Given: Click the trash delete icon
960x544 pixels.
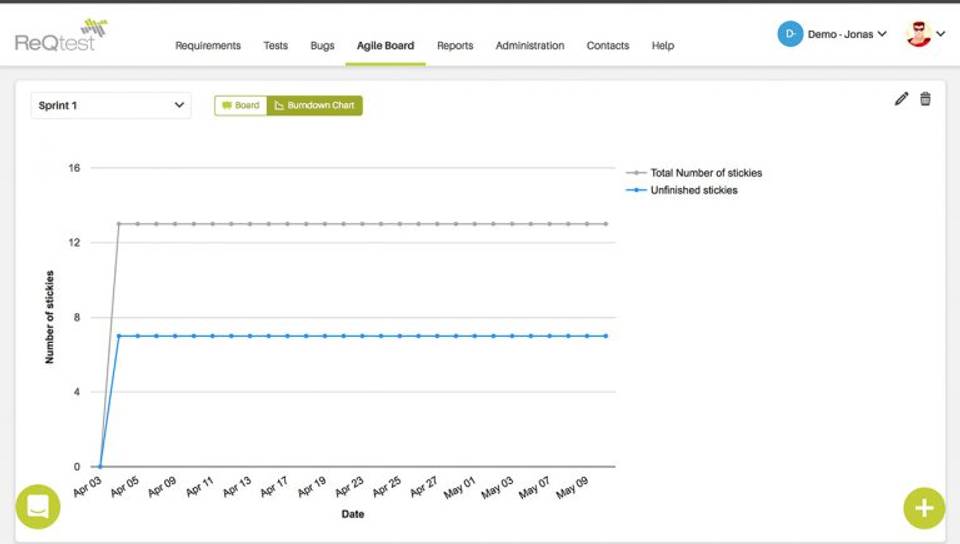Looking at the screenshot, I should tap(925, 99).
